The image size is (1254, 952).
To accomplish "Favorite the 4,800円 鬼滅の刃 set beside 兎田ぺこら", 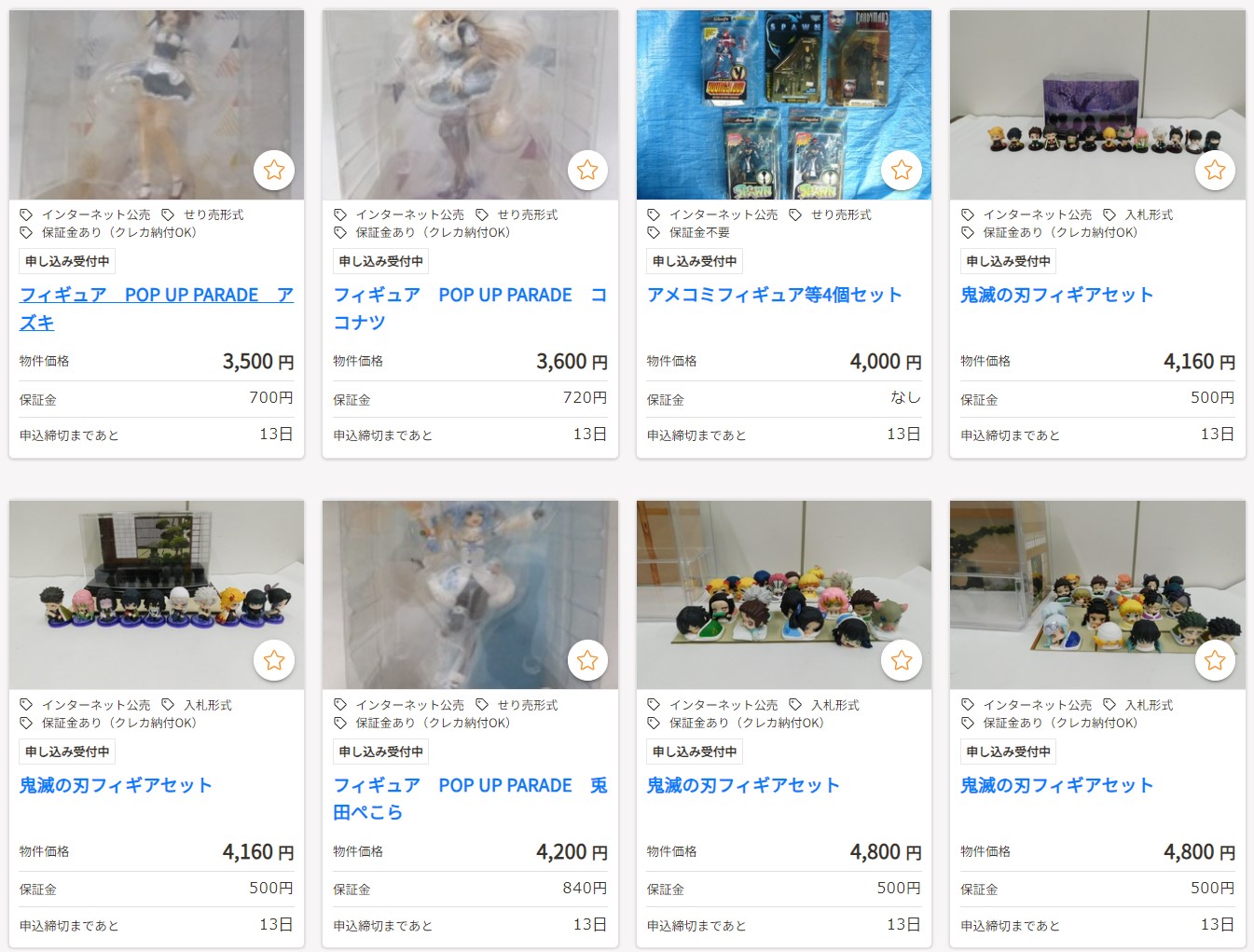I will (x=902, y=660).
